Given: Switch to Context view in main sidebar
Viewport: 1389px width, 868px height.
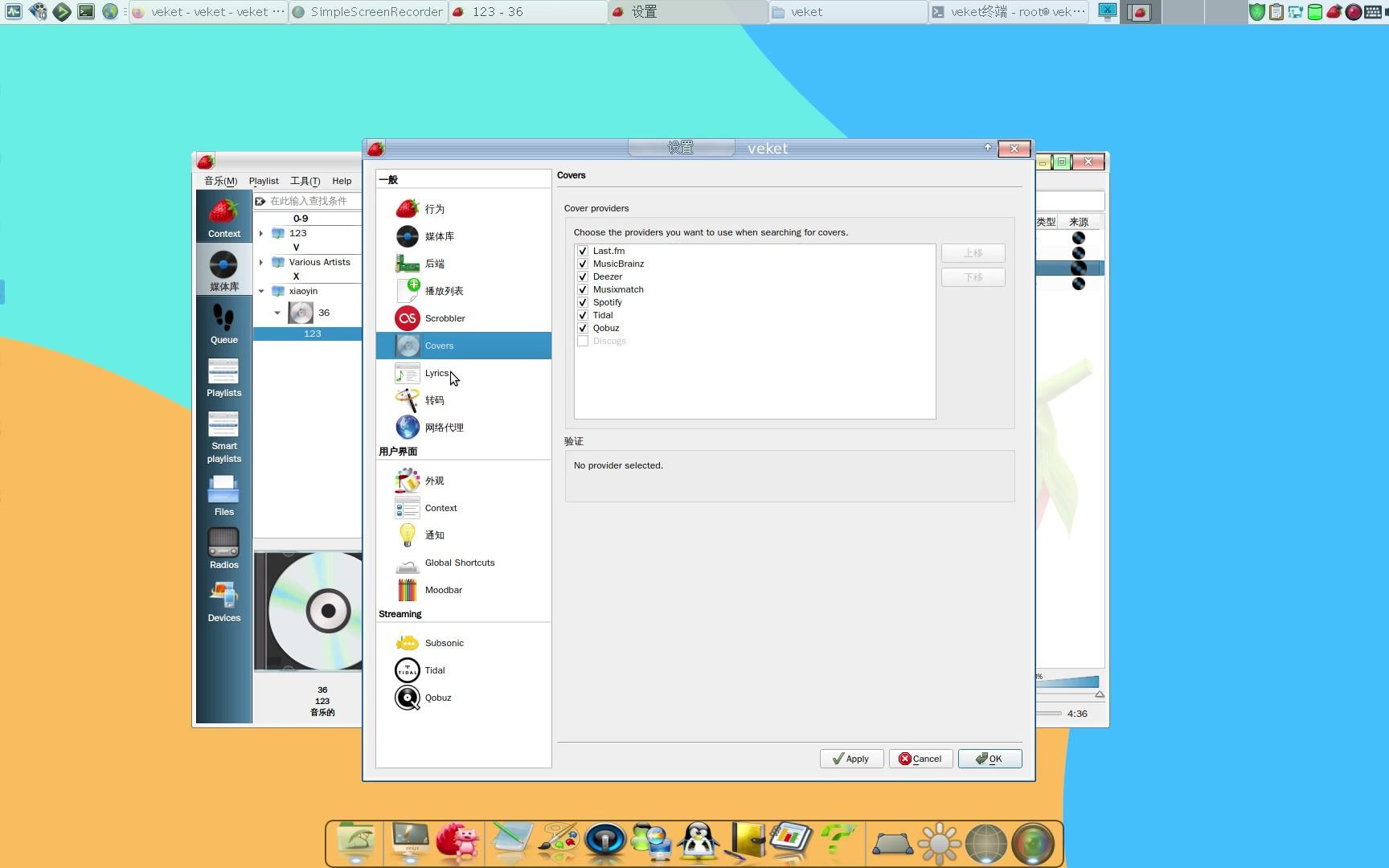Looking at the screenshot, I should [223, 217].
